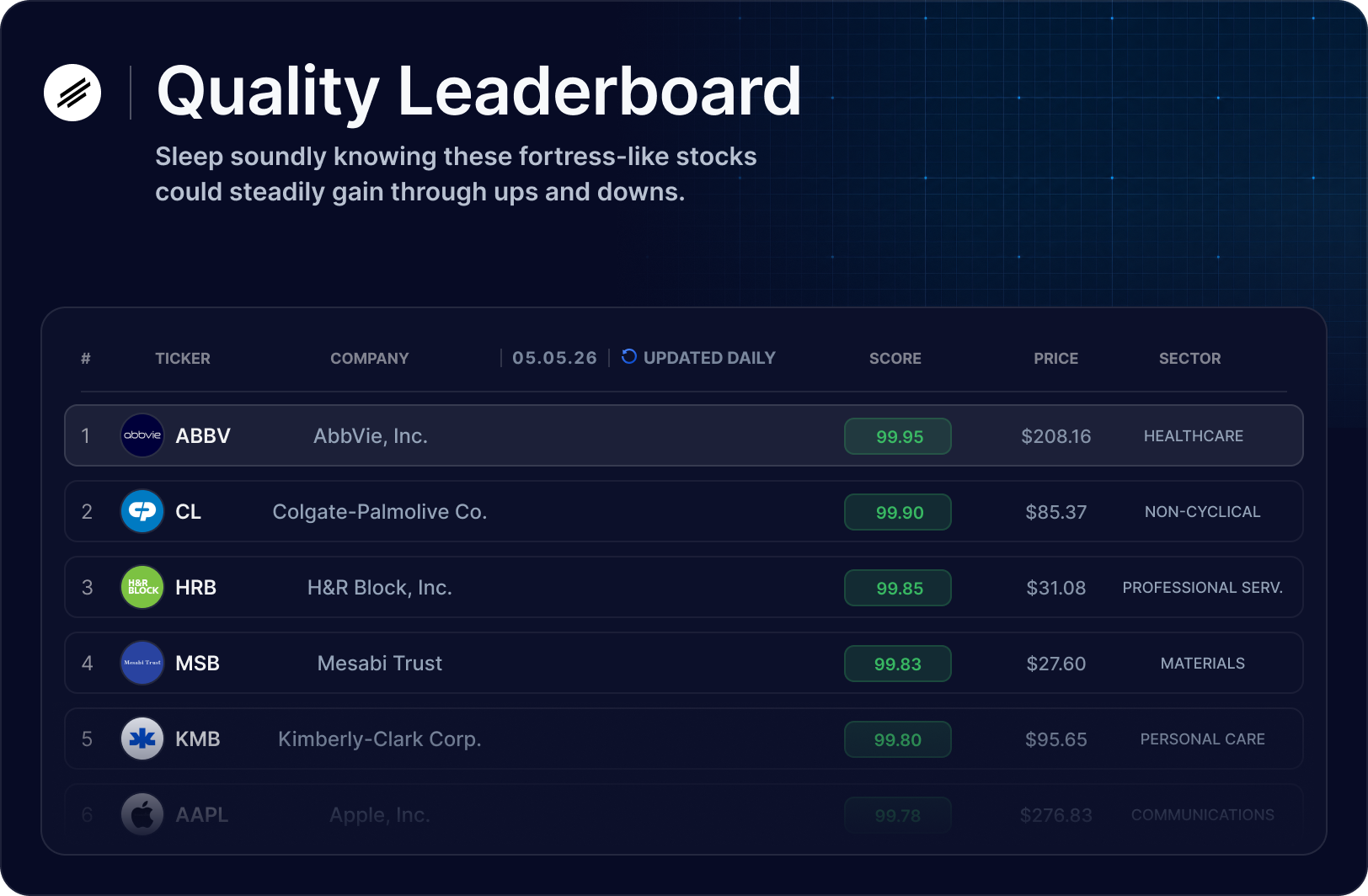Click the UPDATED DAILY label
Screen dimensions: 1368x896
point(709,358)
